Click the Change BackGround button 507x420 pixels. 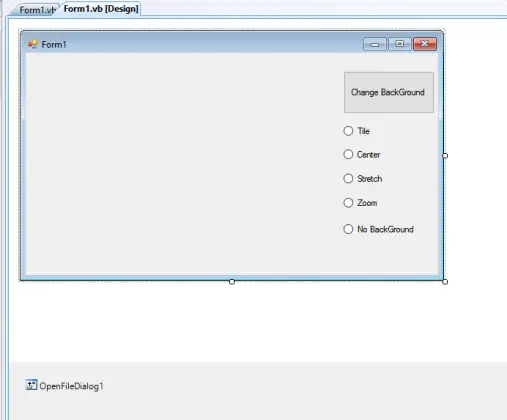point(389,92)
